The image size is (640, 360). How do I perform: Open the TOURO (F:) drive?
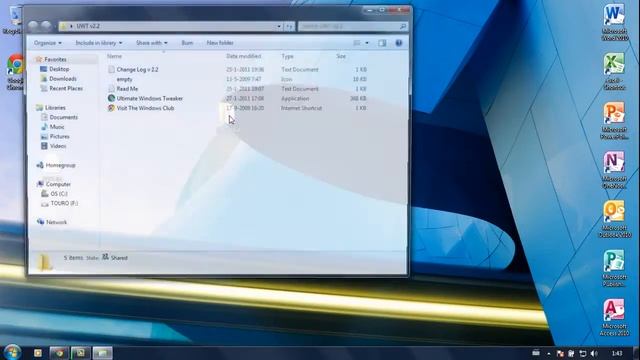[64, 203]
